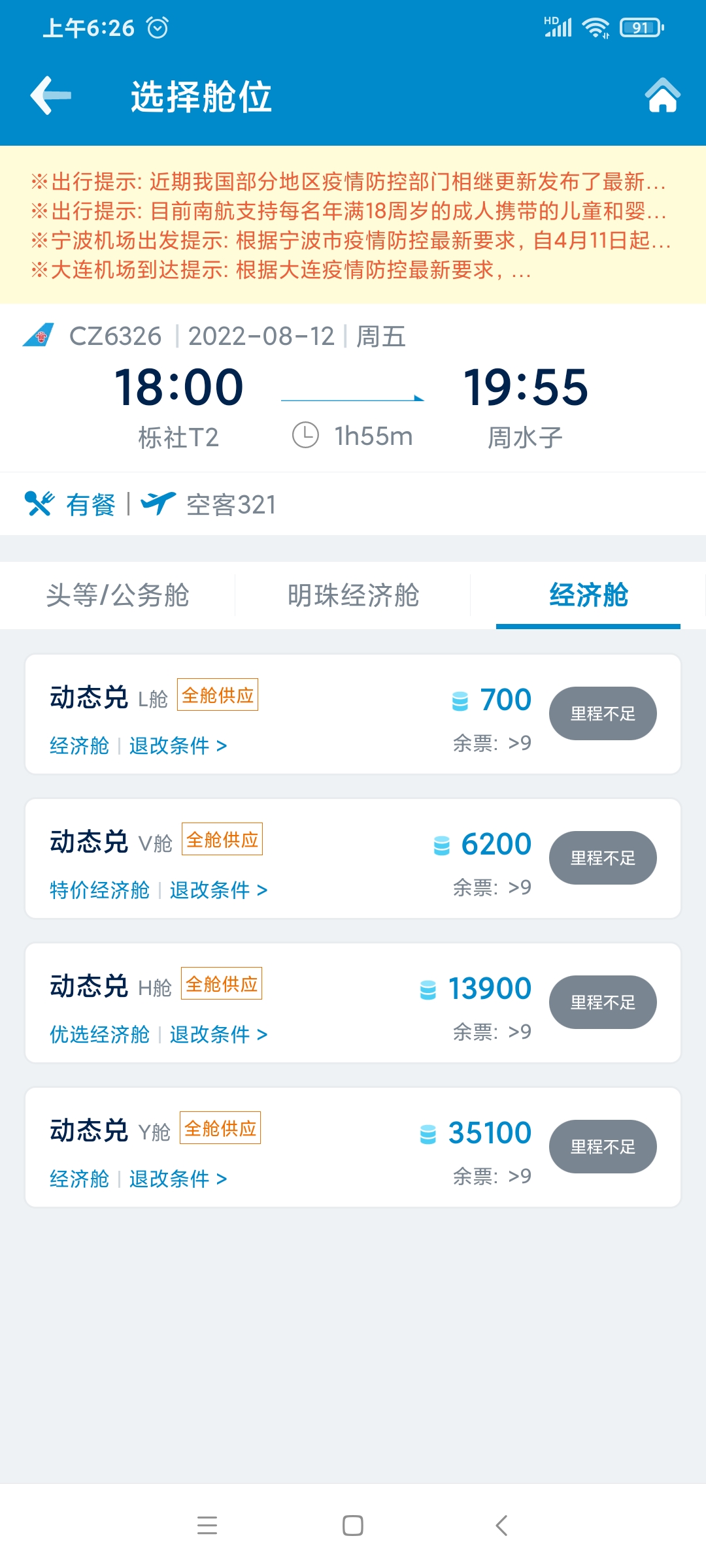
Task: Switch to 明珠经济舱 tab
Action: click(x=353, y=595)
